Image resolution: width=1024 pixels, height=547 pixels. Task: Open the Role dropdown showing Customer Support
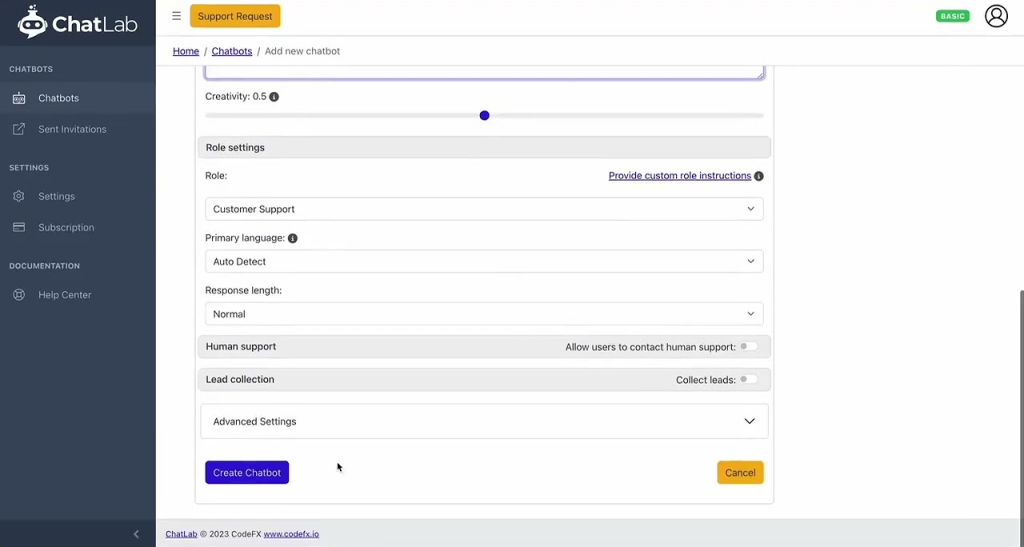[484, 209]
